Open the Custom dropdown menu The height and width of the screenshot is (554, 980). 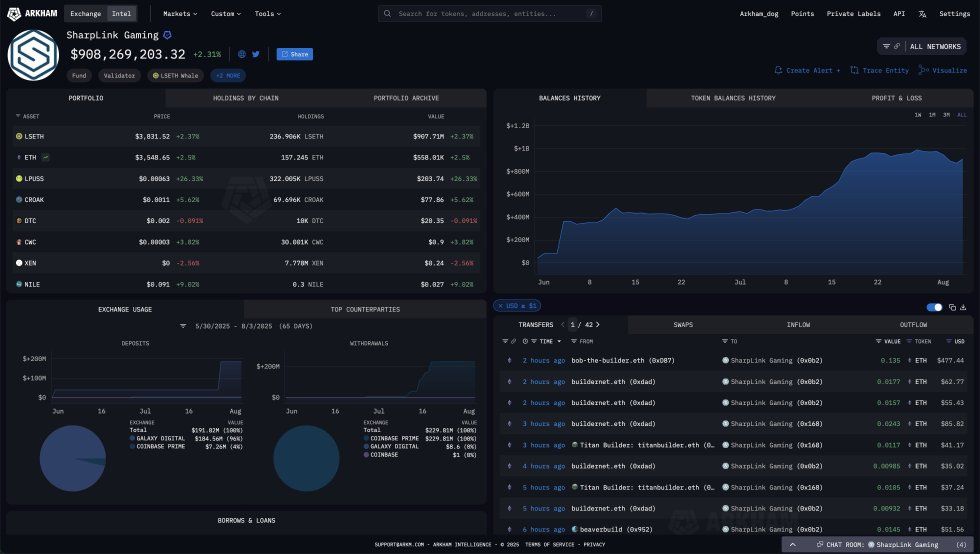pos(226,13)
